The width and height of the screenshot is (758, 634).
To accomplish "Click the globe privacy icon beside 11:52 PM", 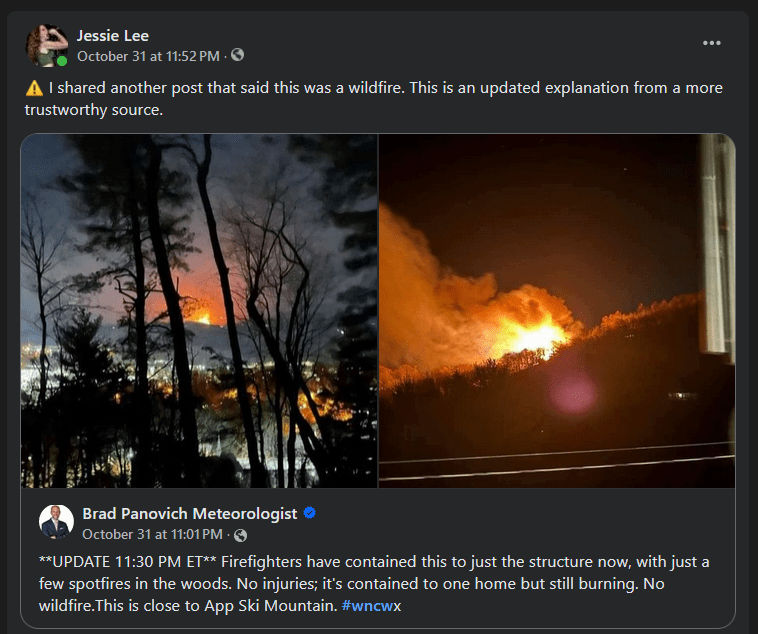I will pos(237,55).
